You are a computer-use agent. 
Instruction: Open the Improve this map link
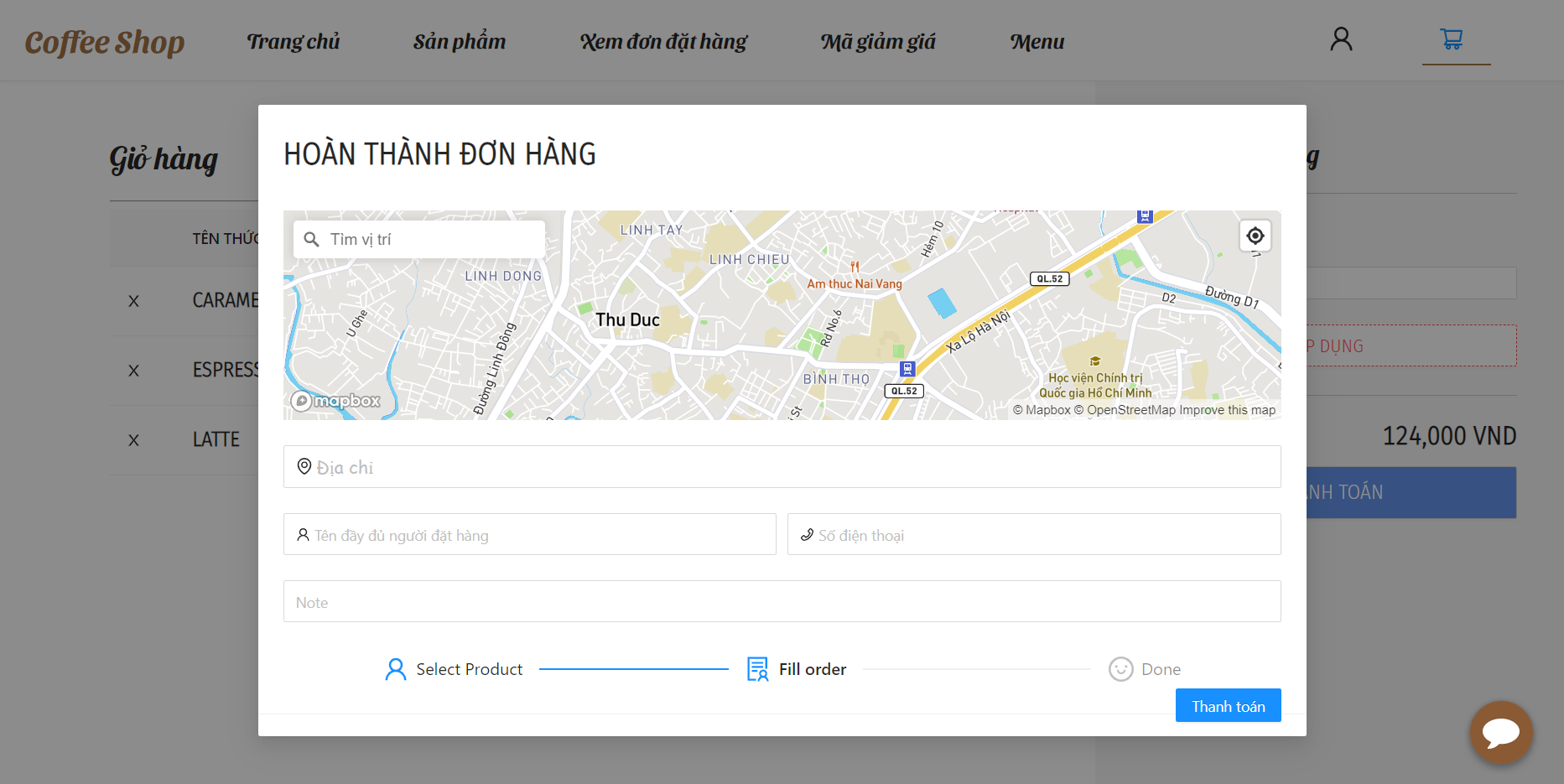click(x=1228, y=410)
